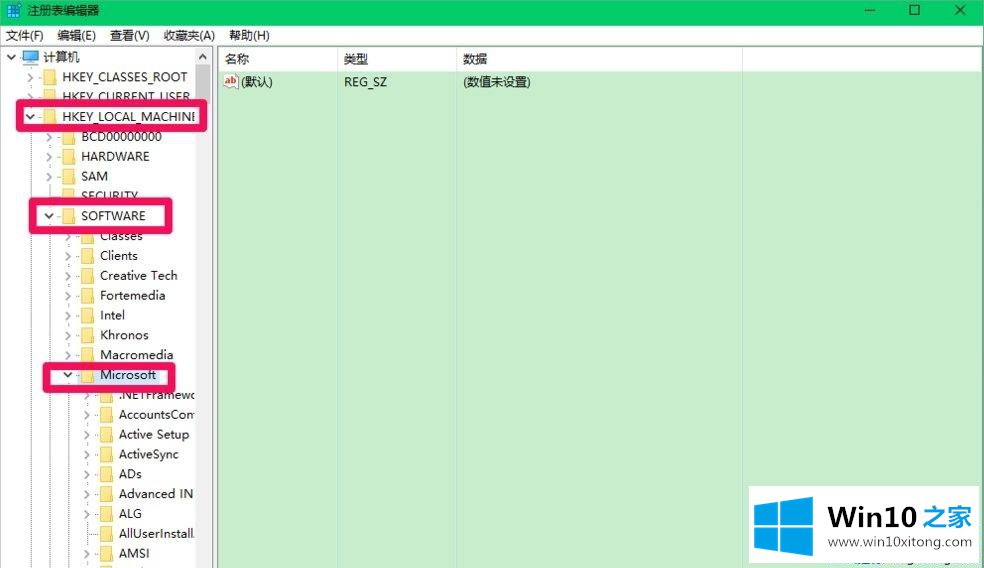Open the 查看(V) menu
This screenshot has width=984, height=568.
pyautogui.click(x=129, y=36)
